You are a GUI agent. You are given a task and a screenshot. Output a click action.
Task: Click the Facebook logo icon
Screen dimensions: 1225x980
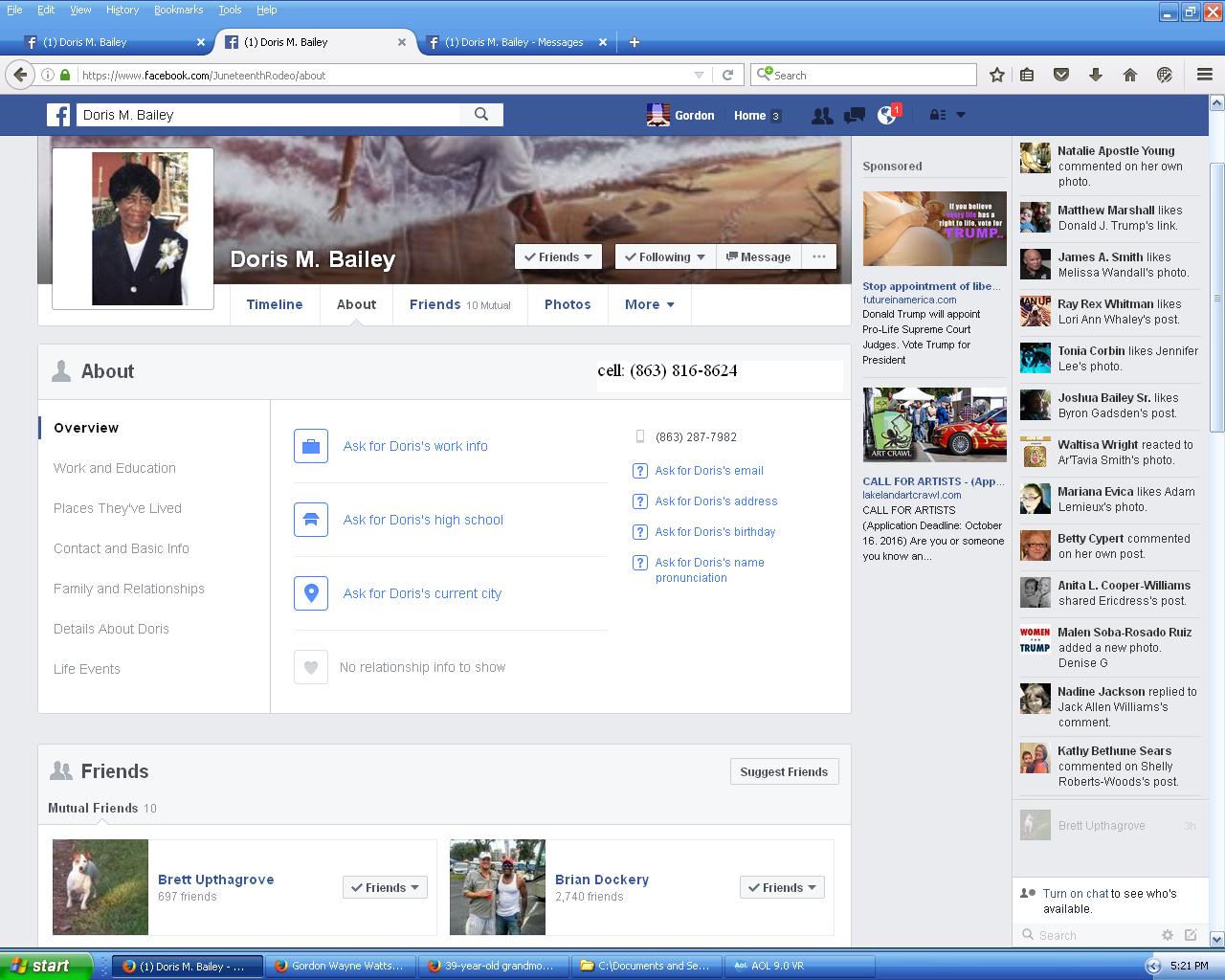(x=58, y=115)
